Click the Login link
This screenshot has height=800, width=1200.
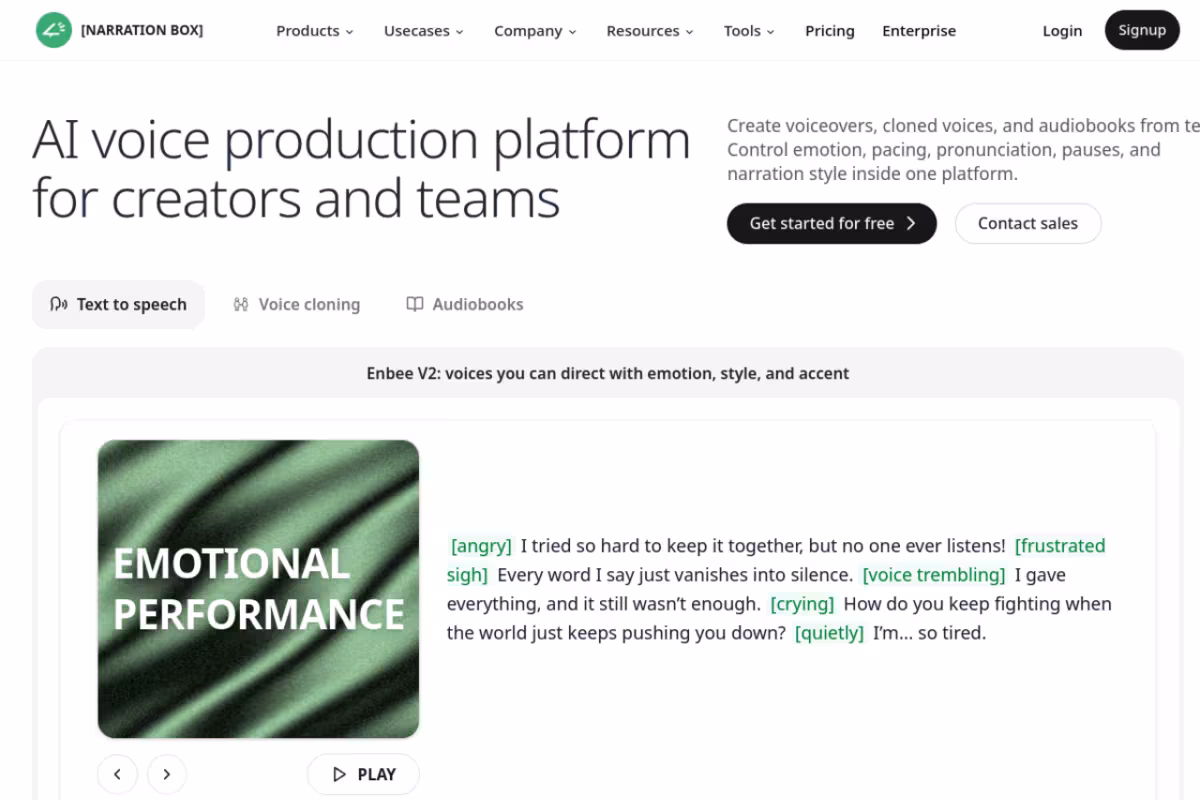click(x=1062, y=31)
